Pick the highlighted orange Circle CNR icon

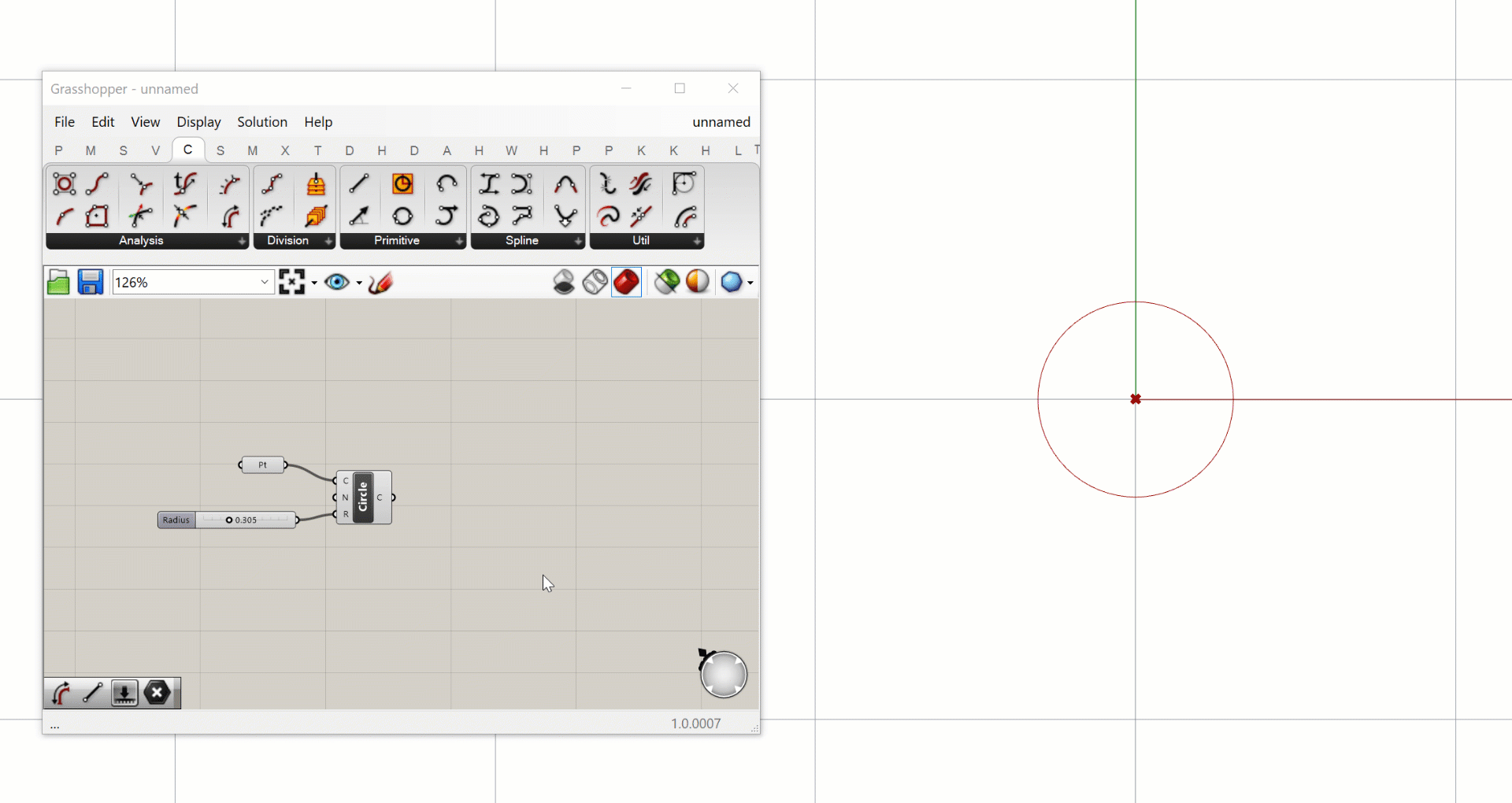[x=402, y=184]
